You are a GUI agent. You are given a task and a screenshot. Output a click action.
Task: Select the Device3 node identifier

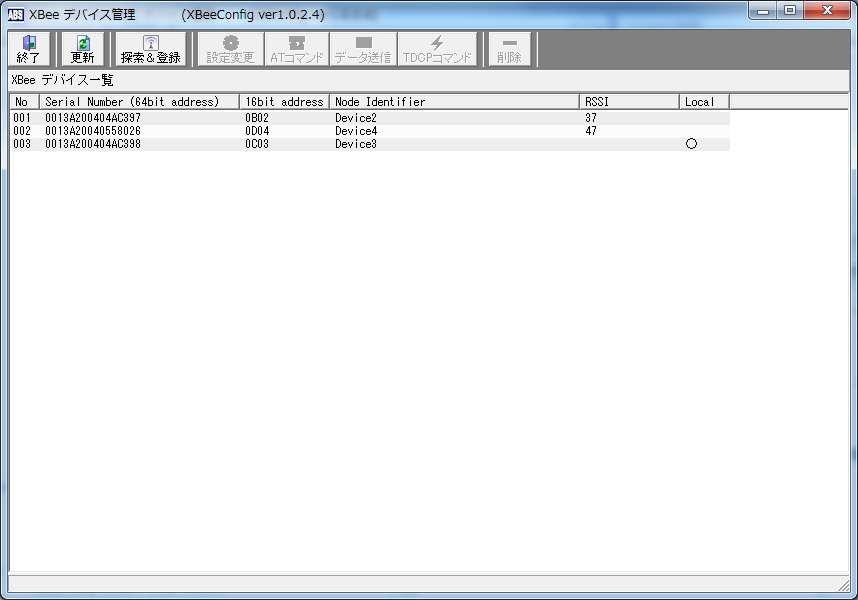coord(356,144)
